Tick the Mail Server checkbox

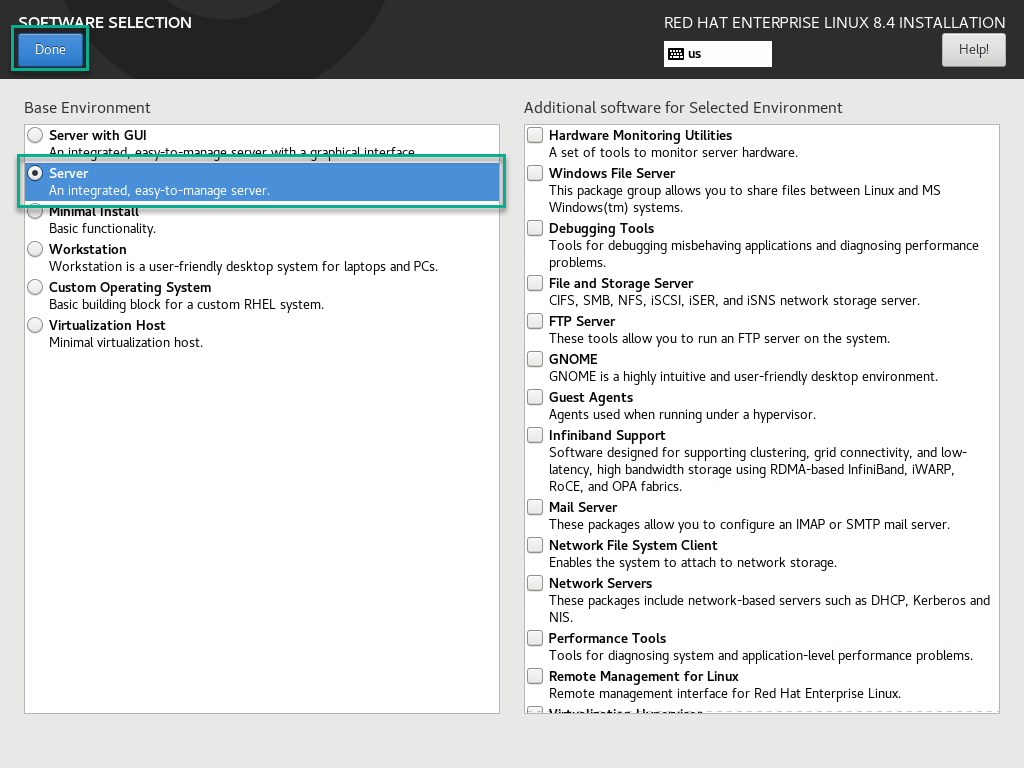[x=536, y=507]
